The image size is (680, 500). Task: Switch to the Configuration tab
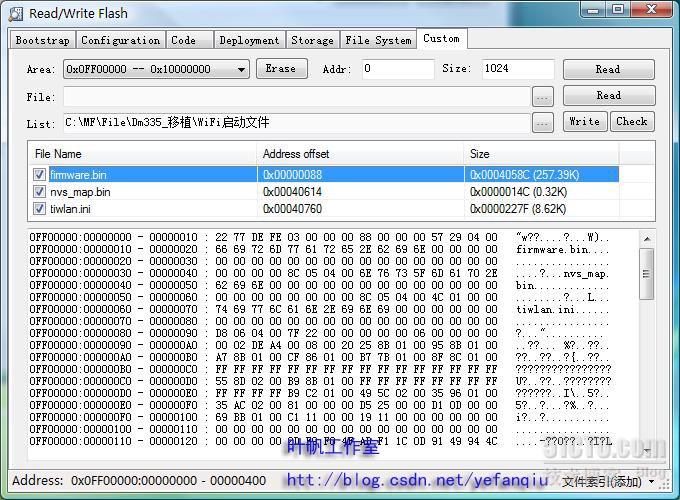120,40
